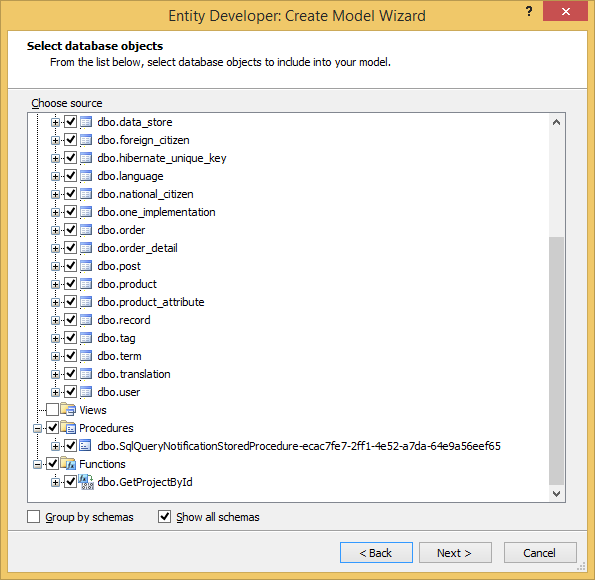Click the vertical scrollbar thumb
This screenshot has width=595, height=580.
(556, 361)
